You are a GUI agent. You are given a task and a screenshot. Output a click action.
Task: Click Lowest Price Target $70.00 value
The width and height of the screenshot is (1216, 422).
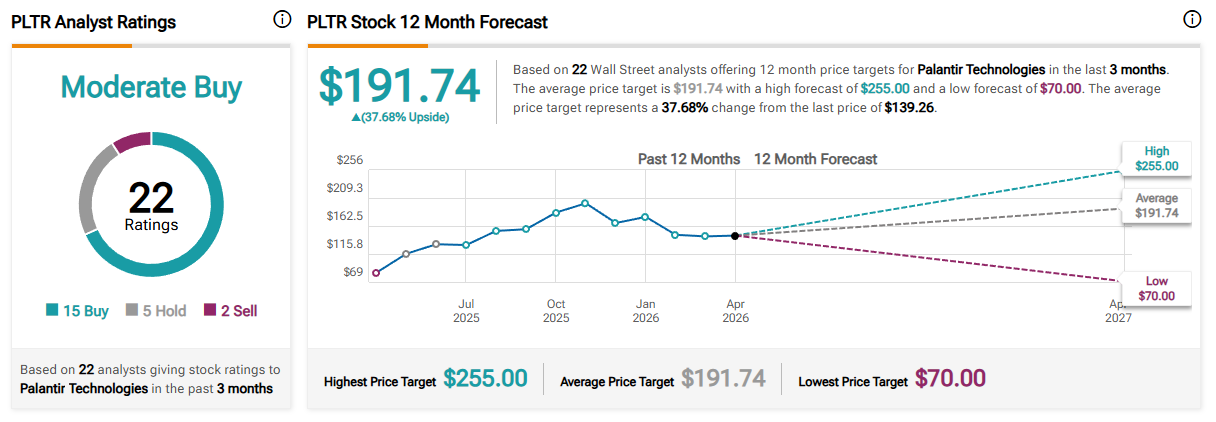click(950, 379)
